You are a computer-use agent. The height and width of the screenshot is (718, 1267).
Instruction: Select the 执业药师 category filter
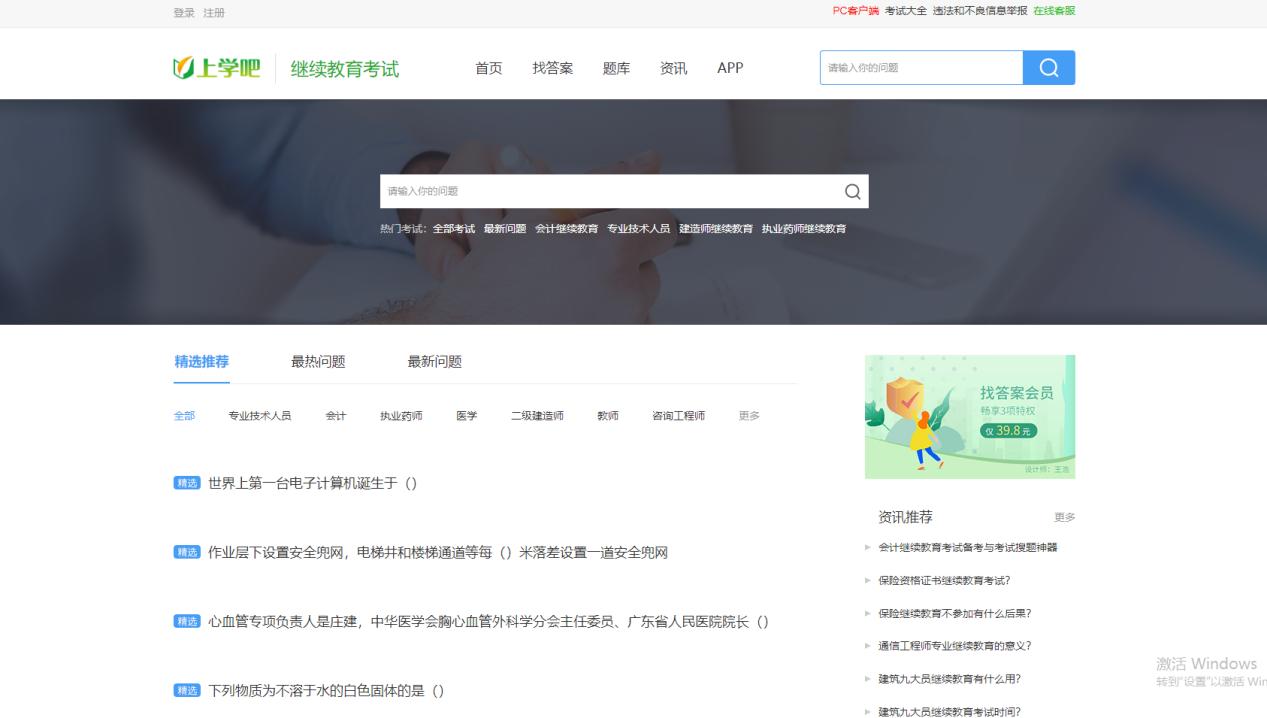tap(401, 415)
